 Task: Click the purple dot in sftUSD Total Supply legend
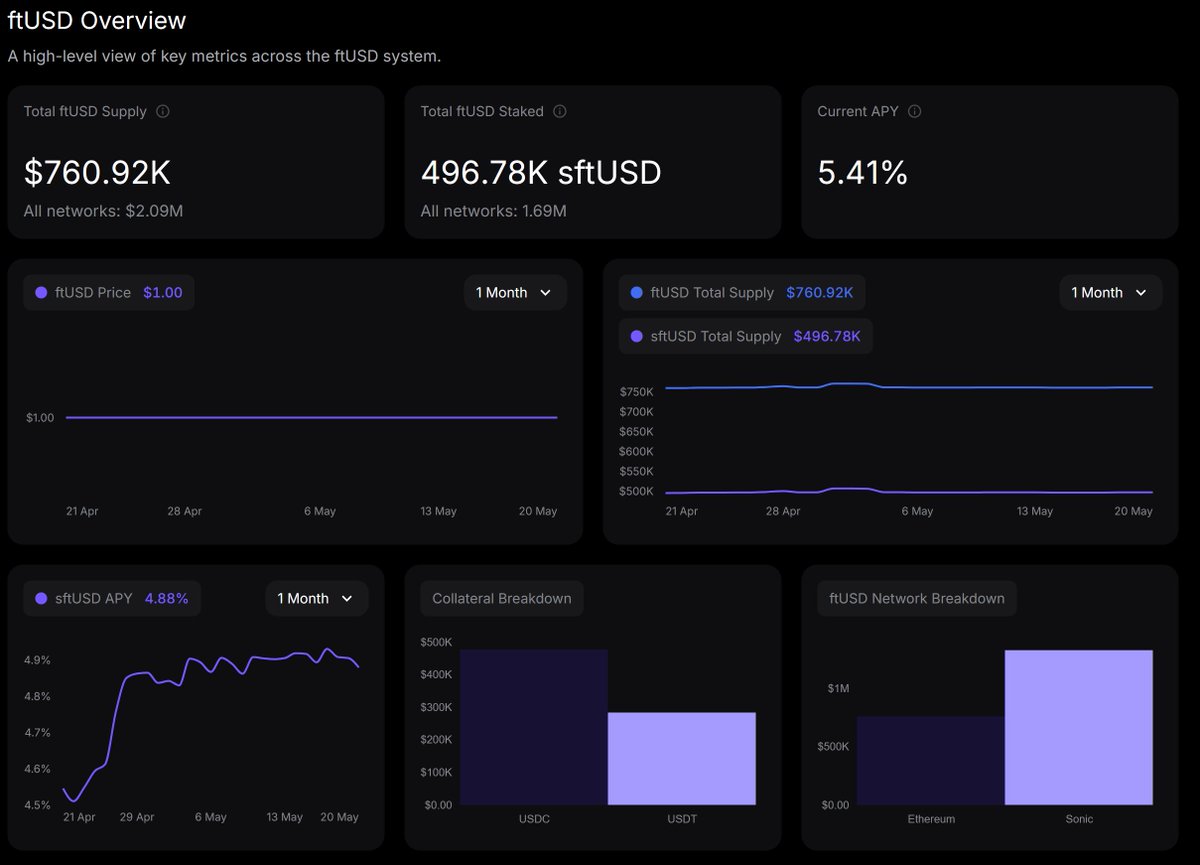(637, 337)
